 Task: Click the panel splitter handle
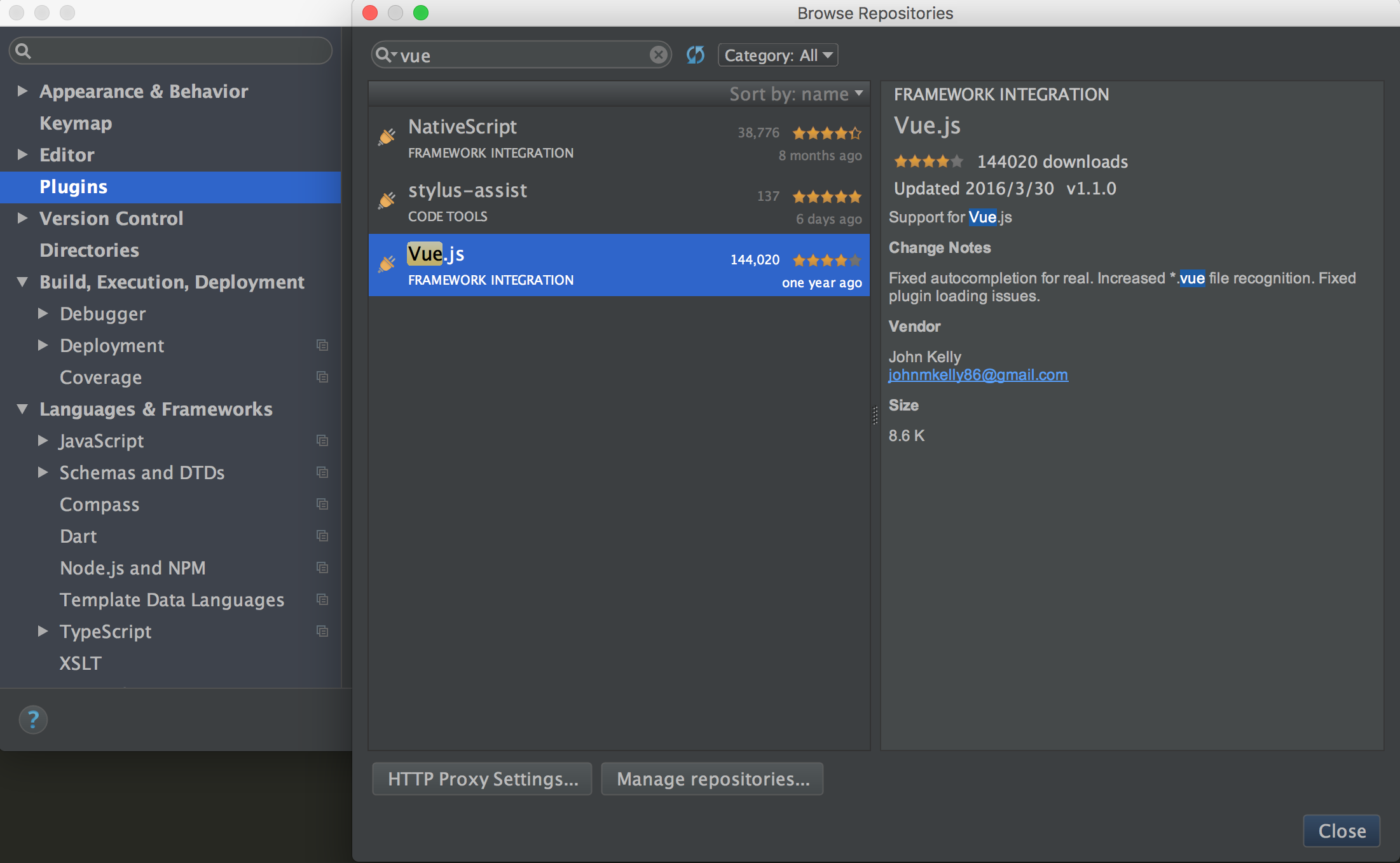875,416
